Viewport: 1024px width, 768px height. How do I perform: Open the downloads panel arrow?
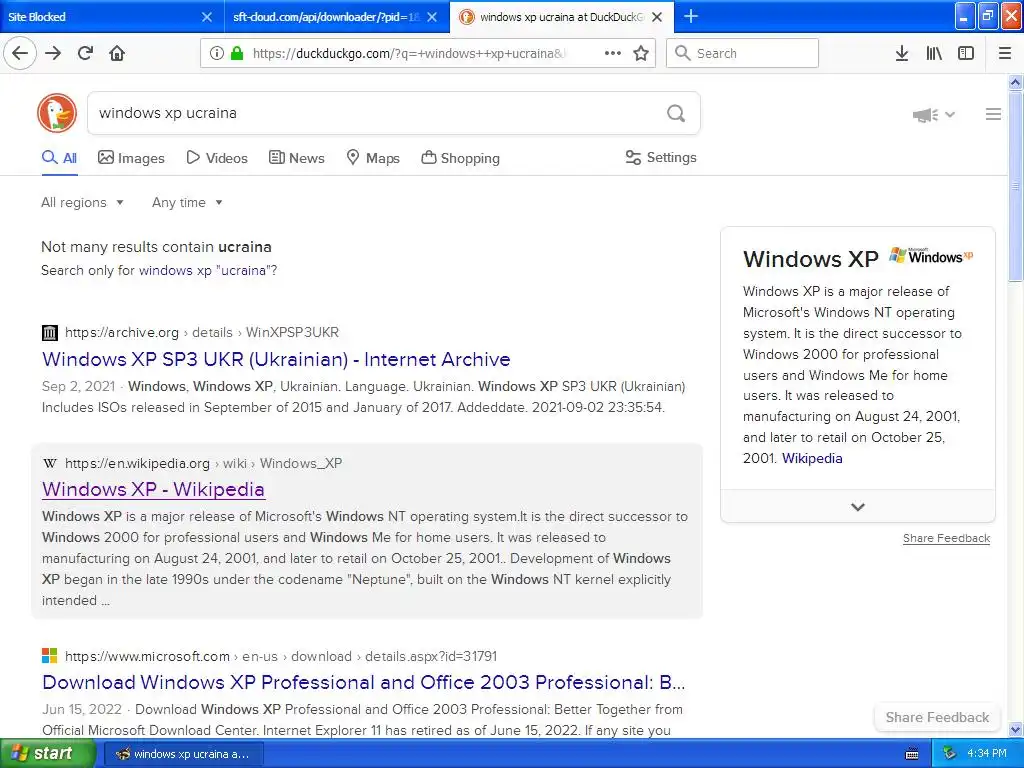point(902,53)
